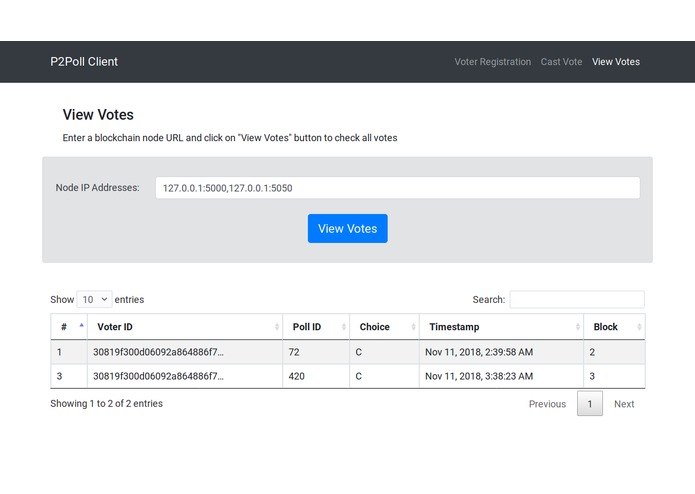Go to Voter Registration page
Image resolution: width=695 pixels, height=494 pixels.
point(492,62)
